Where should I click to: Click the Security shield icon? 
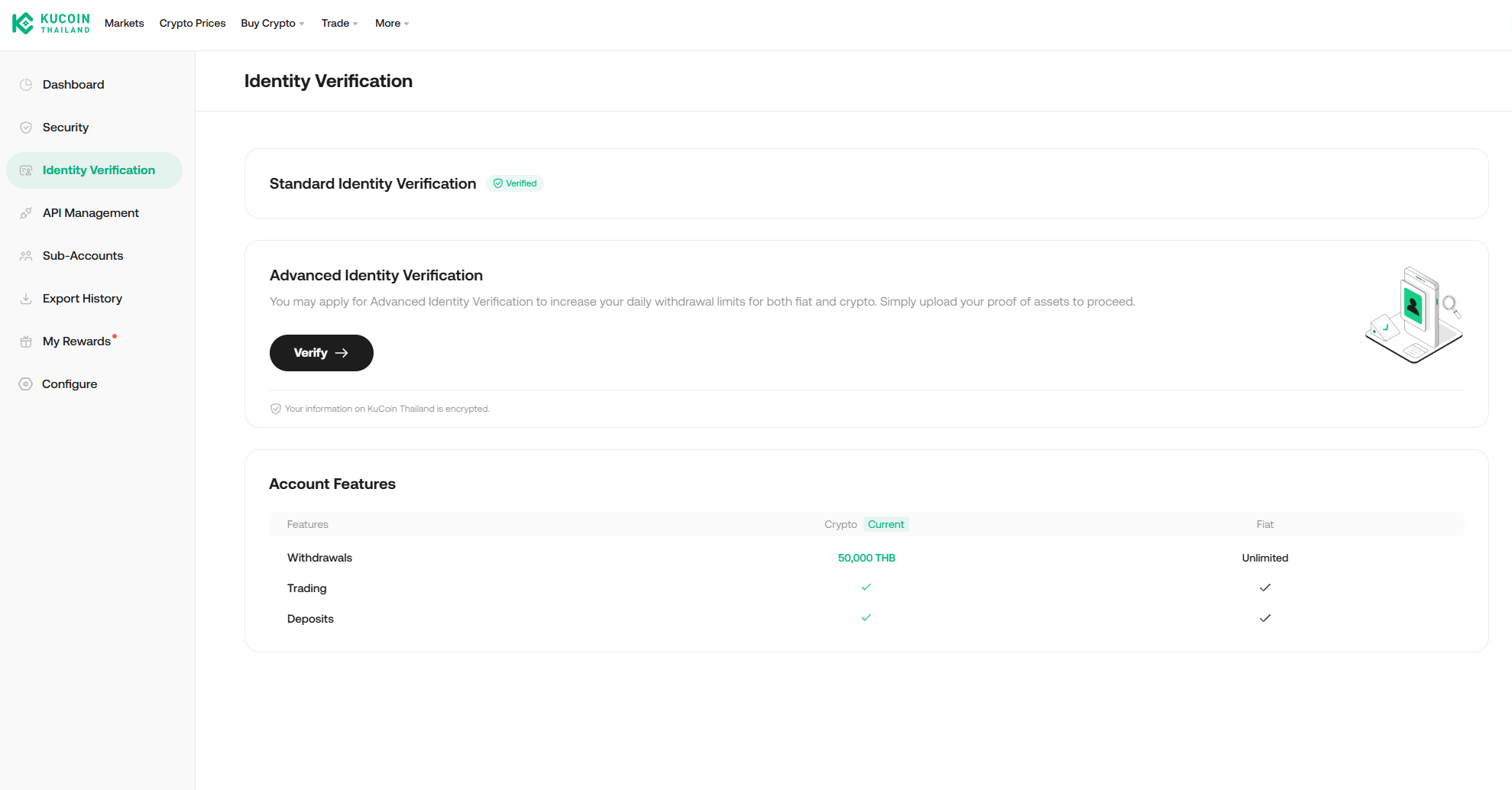click(26, 128)
